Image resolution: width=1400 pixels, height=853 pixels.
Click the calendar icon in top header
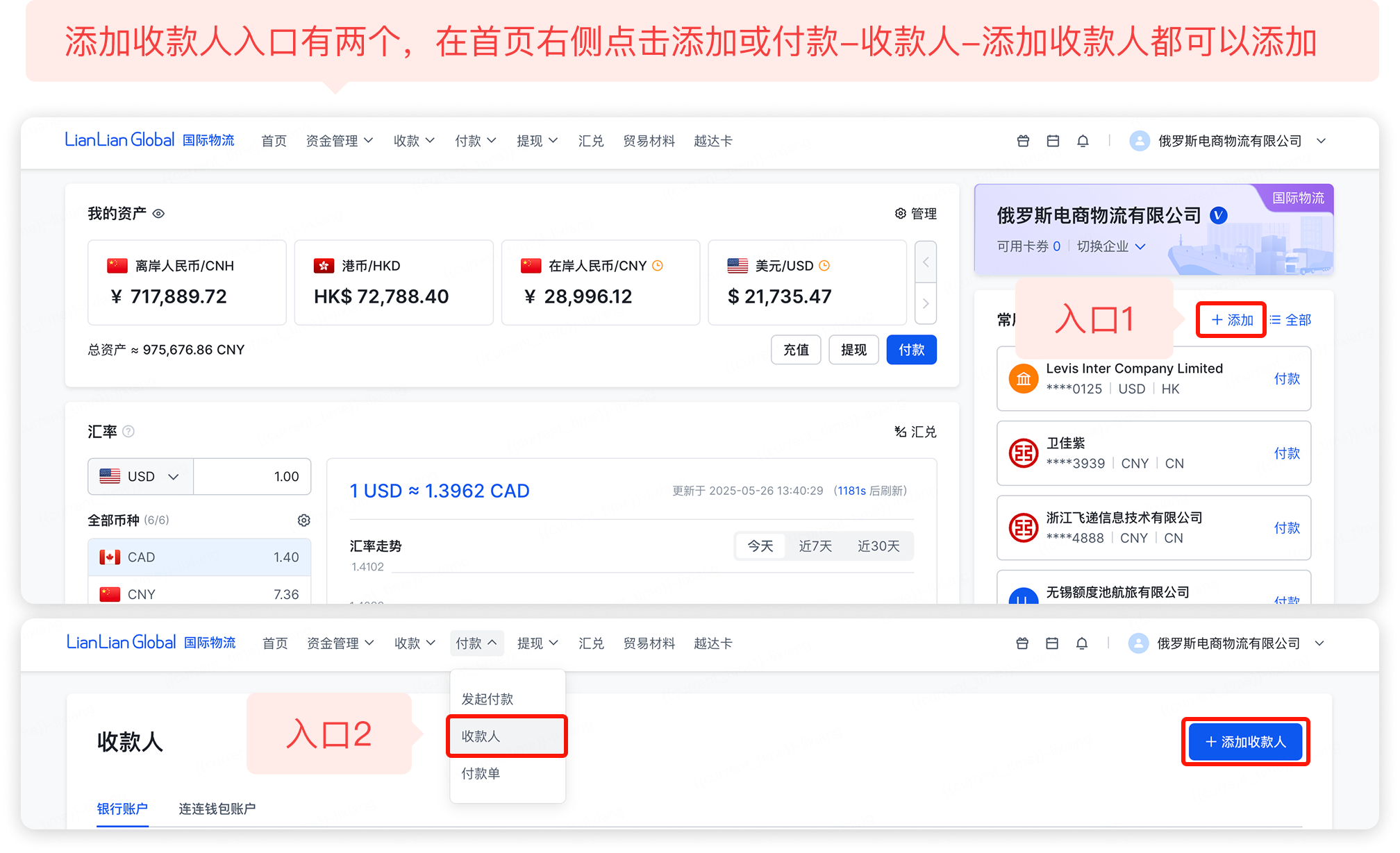coord(1053,141)
